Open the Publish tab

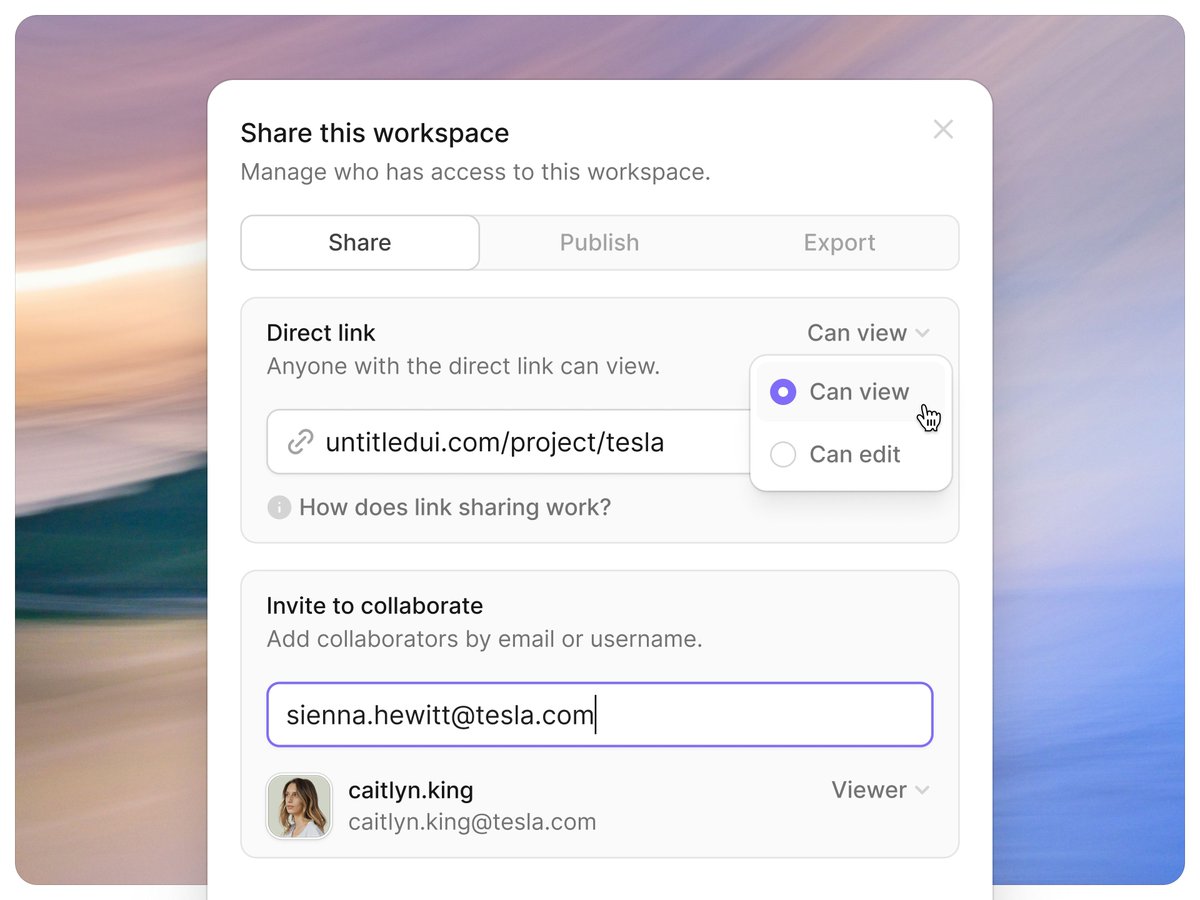(599, 243)
